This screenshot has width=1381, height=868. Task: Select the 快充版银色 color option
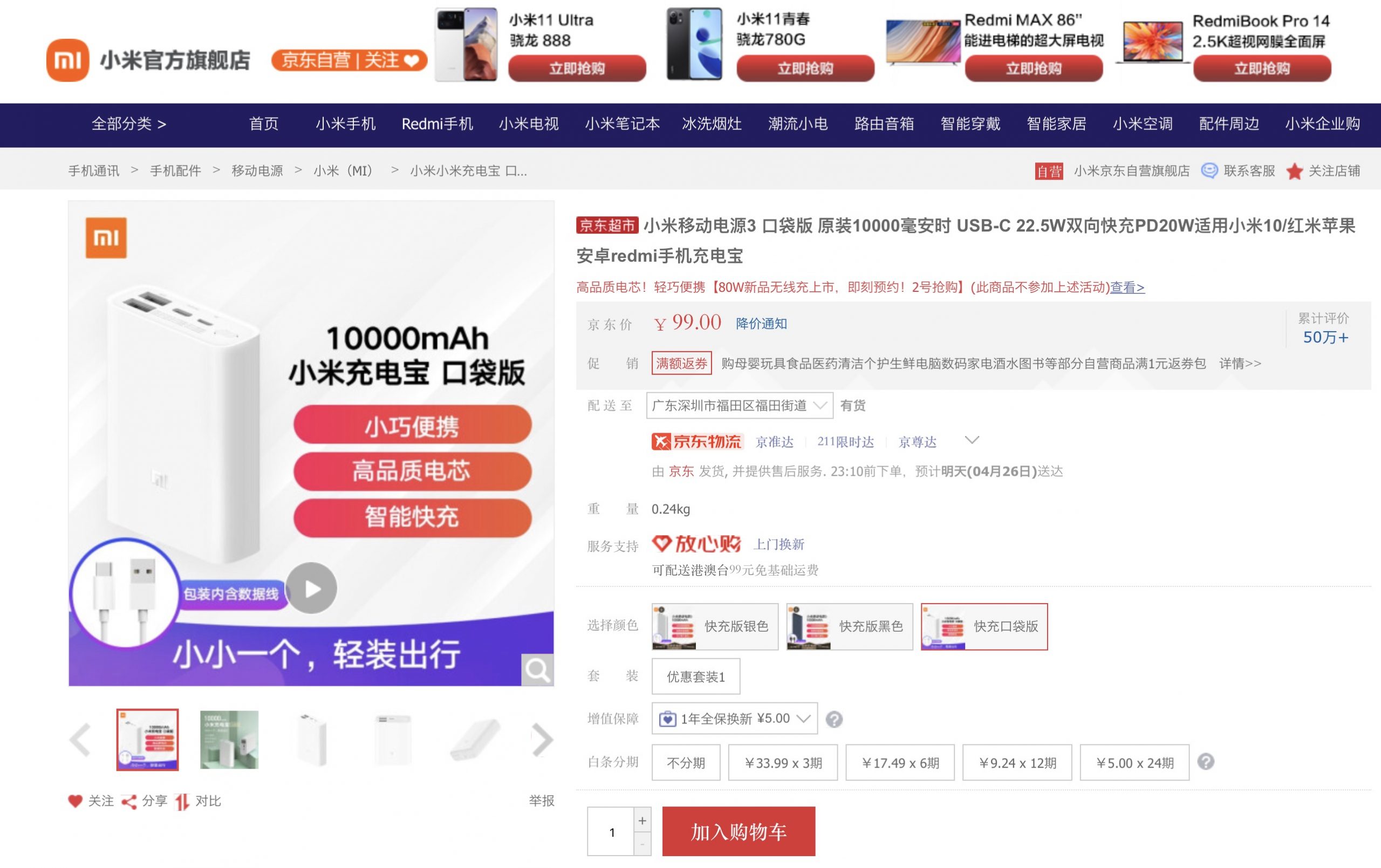[x=715, y=626]
